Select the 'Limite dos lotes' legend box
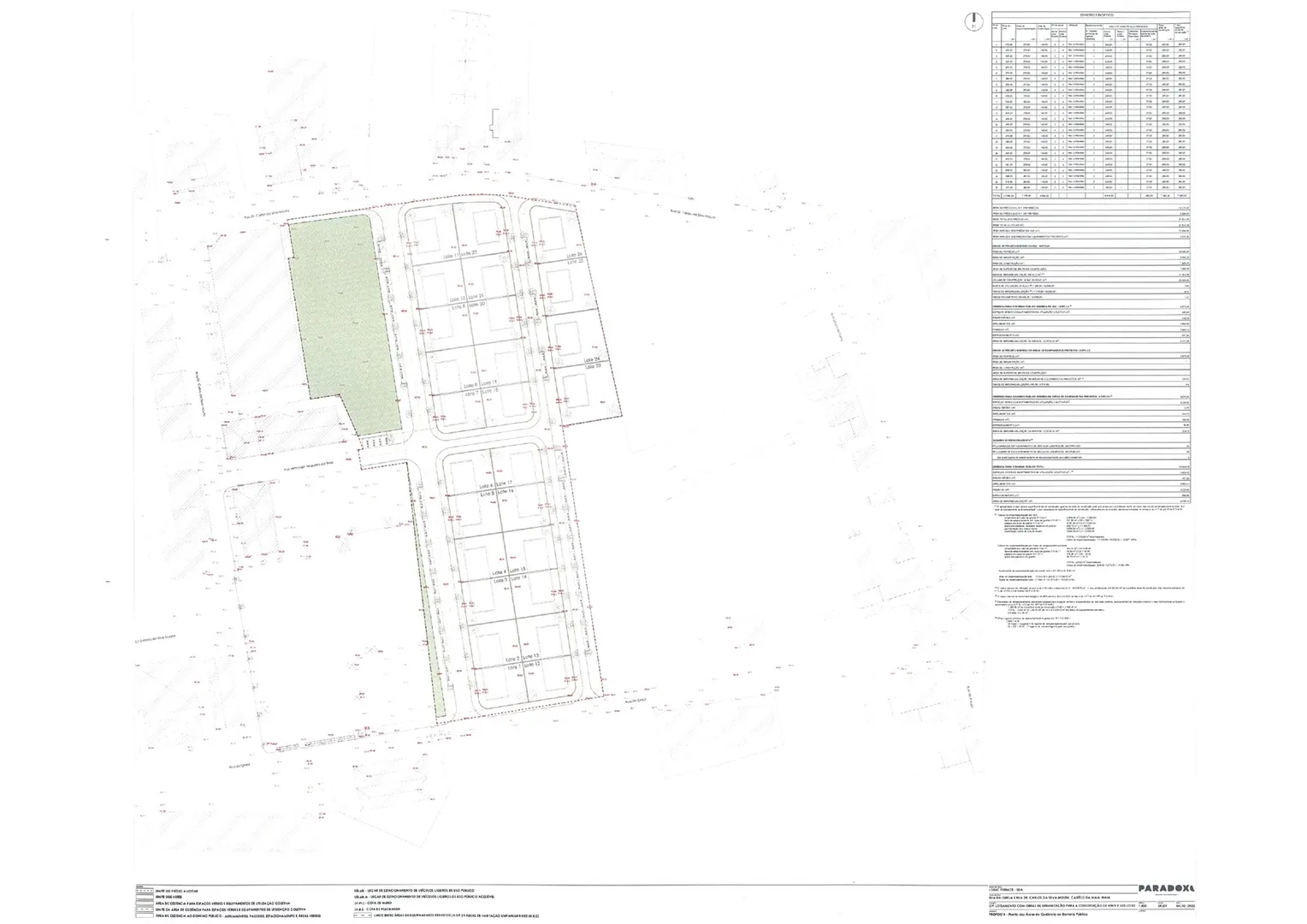This screenshot has width=1307, height=924. [143, 897]
